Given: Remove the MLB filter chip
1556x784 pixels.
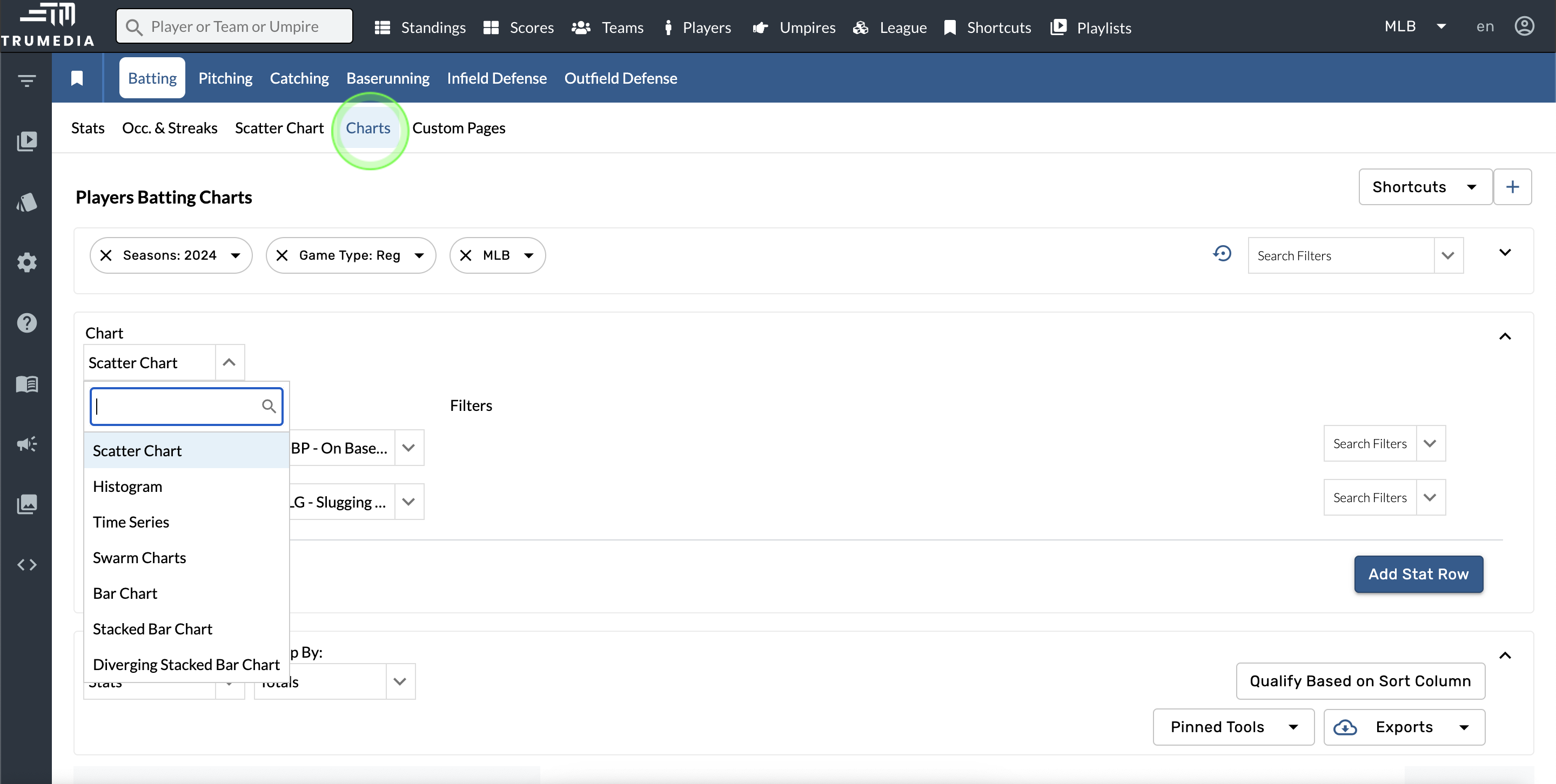Looking at the screenshot, I should (466, 255).
